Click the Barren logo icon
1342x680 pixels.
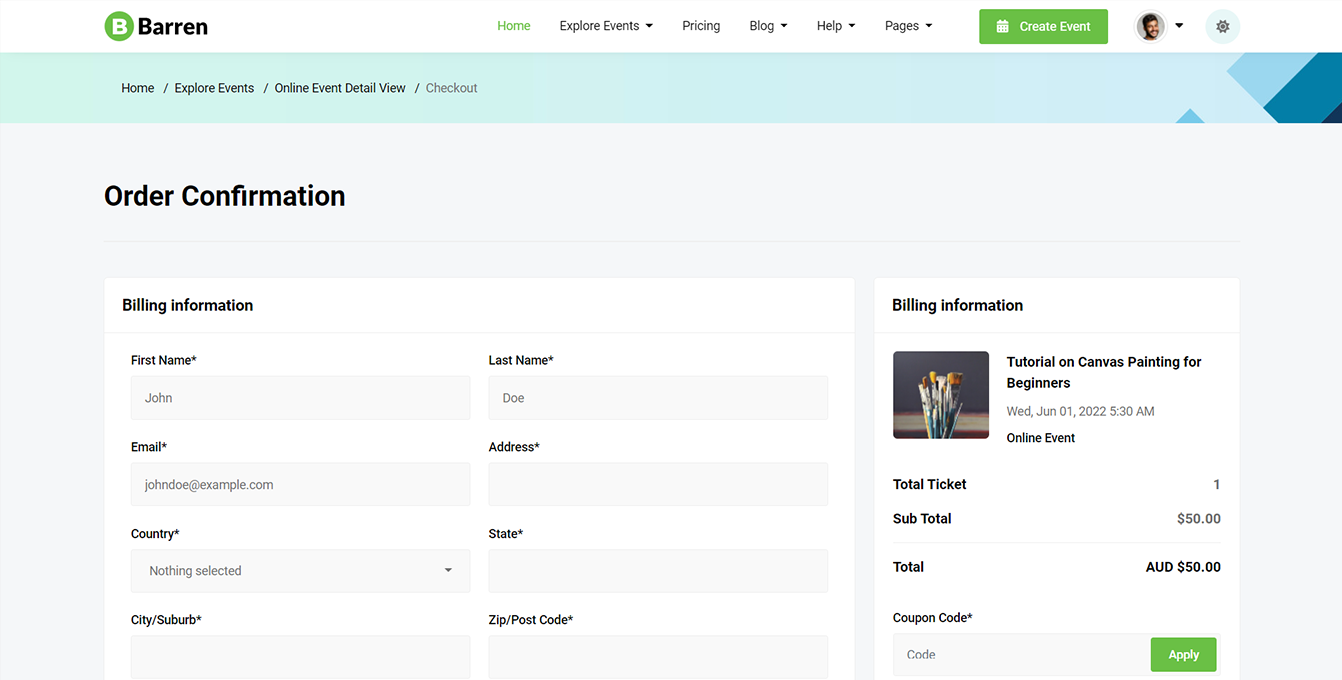(119, 27)
